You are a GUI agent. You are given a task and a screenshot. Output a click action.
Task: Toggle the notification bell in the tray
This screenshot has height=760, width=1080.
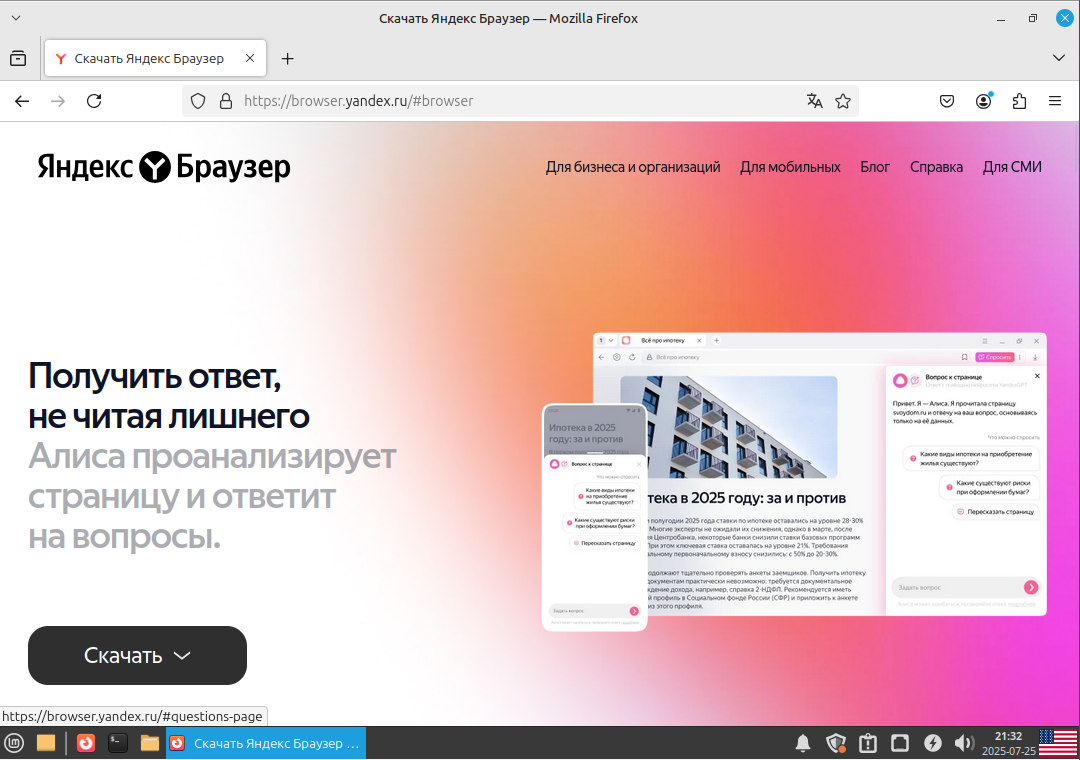point(803,743)
